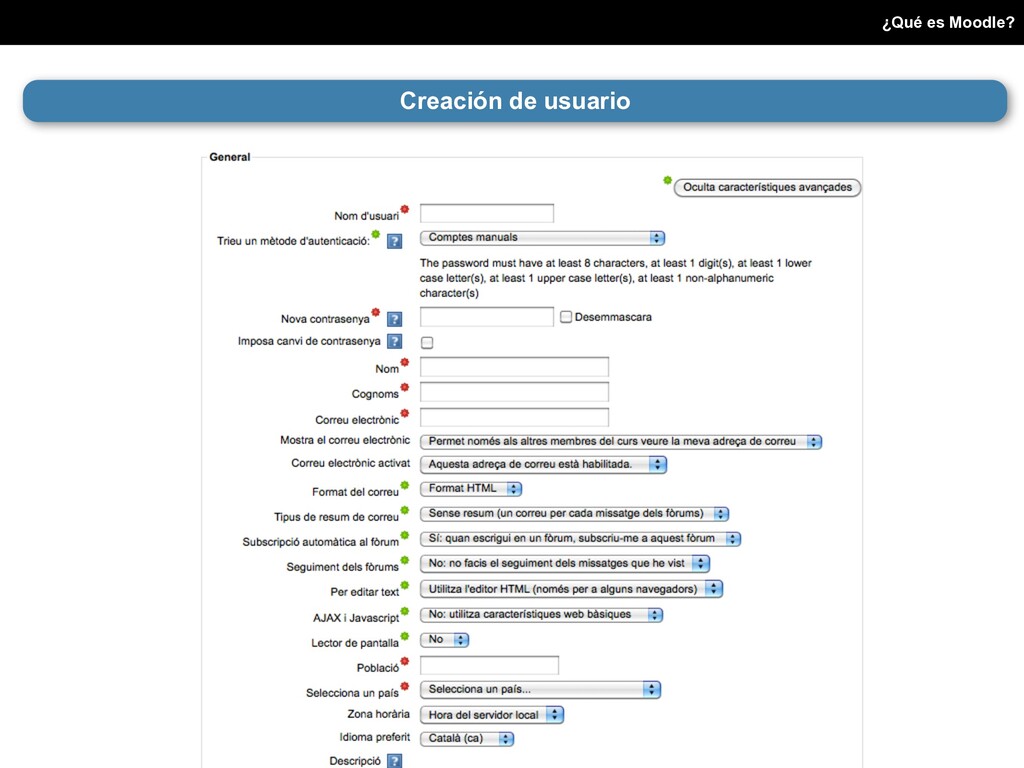Click the Idioma preferit label
The height and width of the screenshot is (768, 1024).
tap(375, 737)
